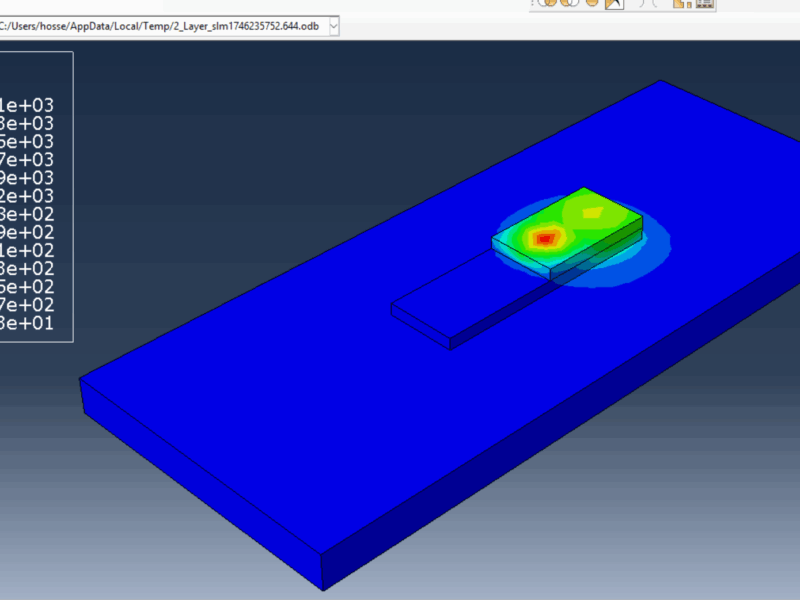Click legend value ending 7e+02
Screen dimensions: 800x600
27,305
